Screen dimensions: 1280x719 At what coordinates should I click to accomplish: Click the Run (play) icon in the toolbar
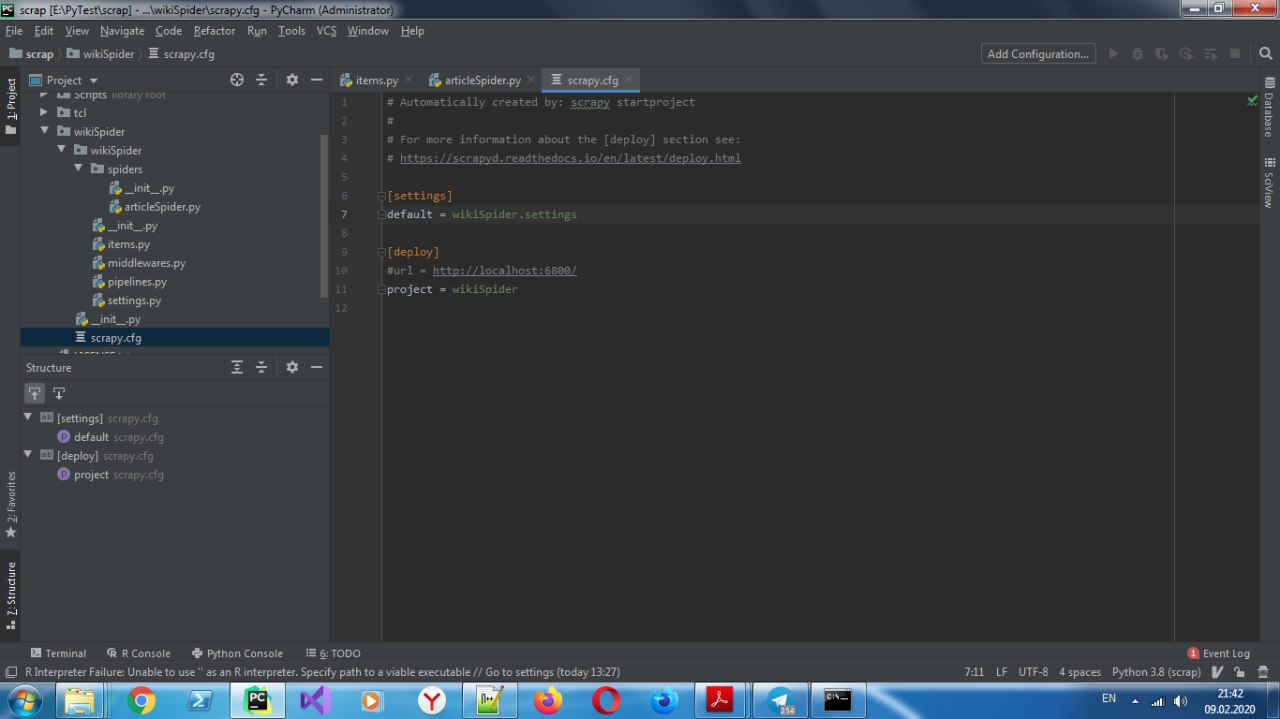click(1112, 54)
